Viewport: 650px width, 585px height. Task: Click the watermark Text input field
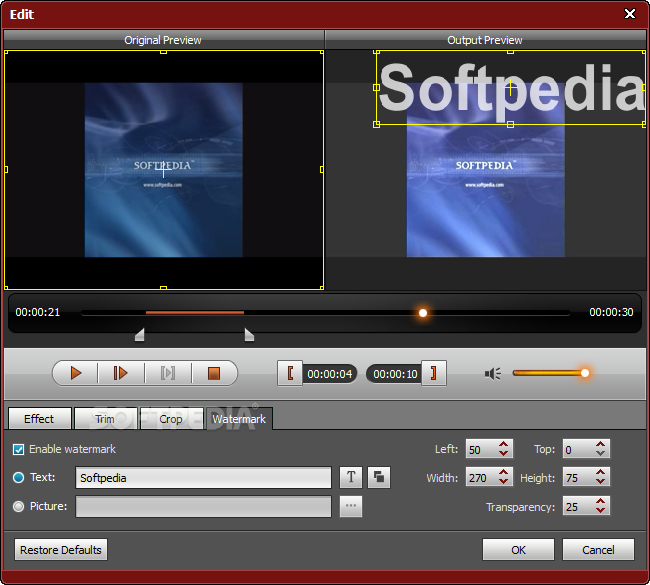tap(204, 478)
